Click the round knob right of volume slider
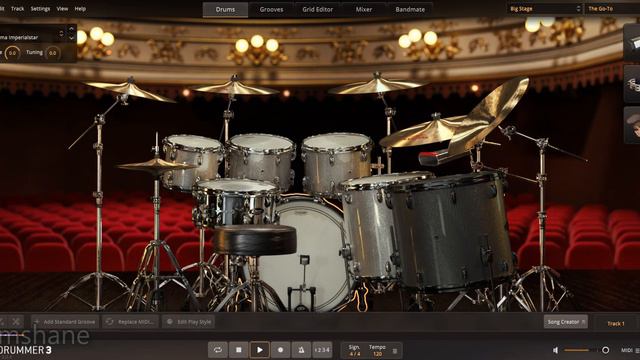 tap(606, 350)
